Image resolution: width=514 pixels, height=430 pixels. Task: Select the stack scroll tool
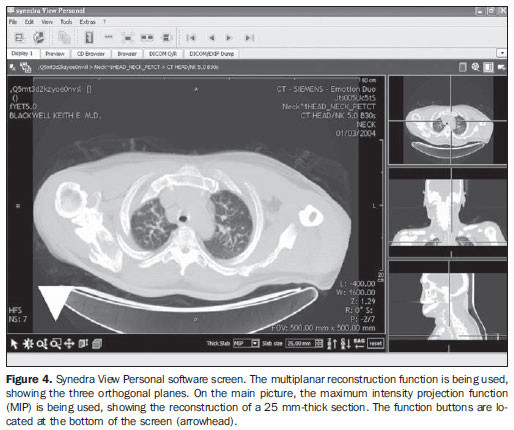[x=83, y=344]
